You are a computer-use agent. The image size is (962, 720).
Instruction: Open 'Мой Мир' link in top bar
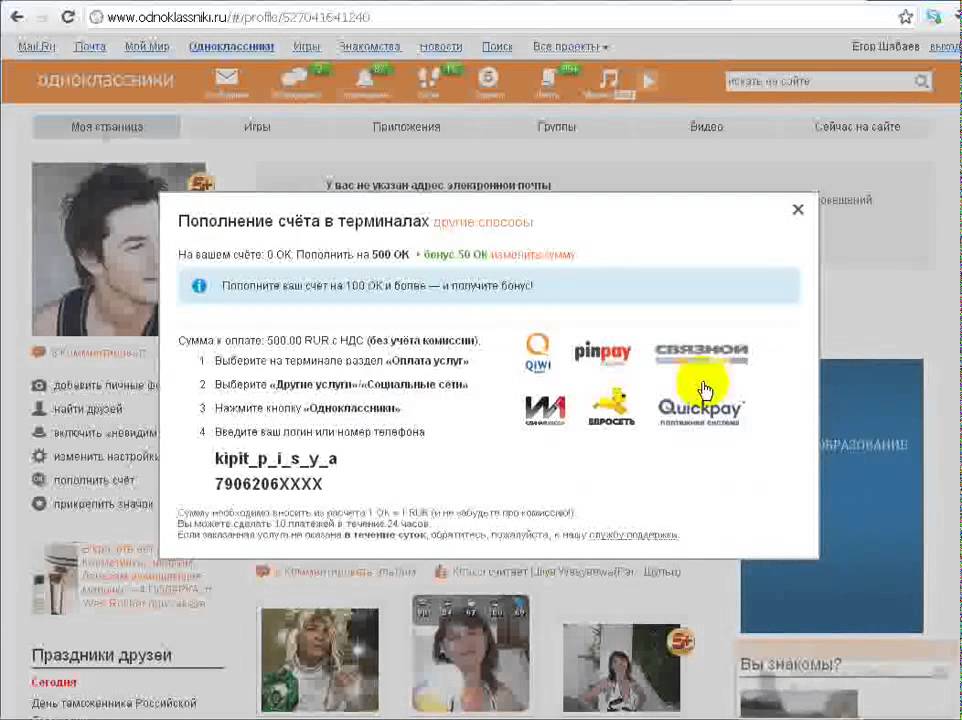(147, 47)
